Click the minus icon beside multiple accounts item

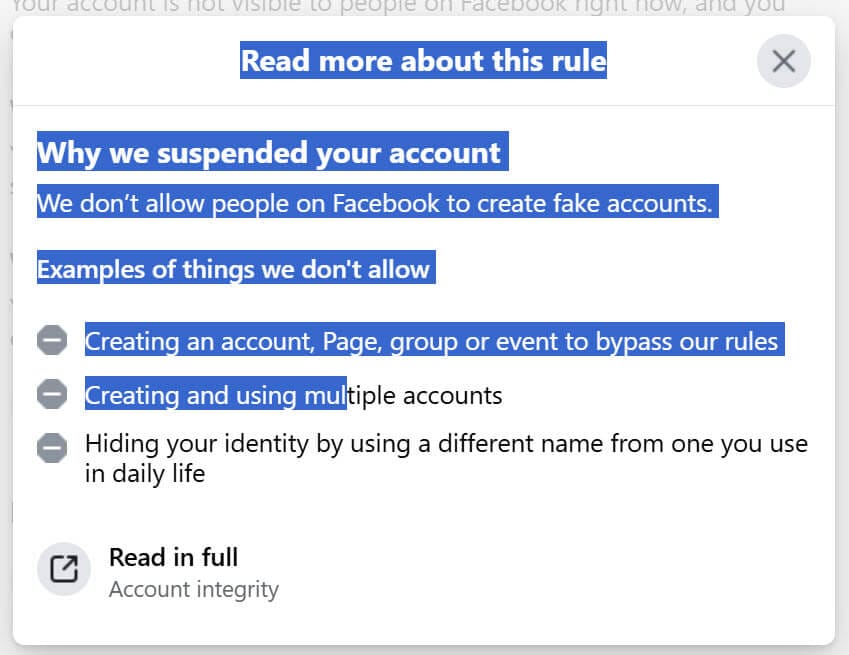[x=52, y=394]
